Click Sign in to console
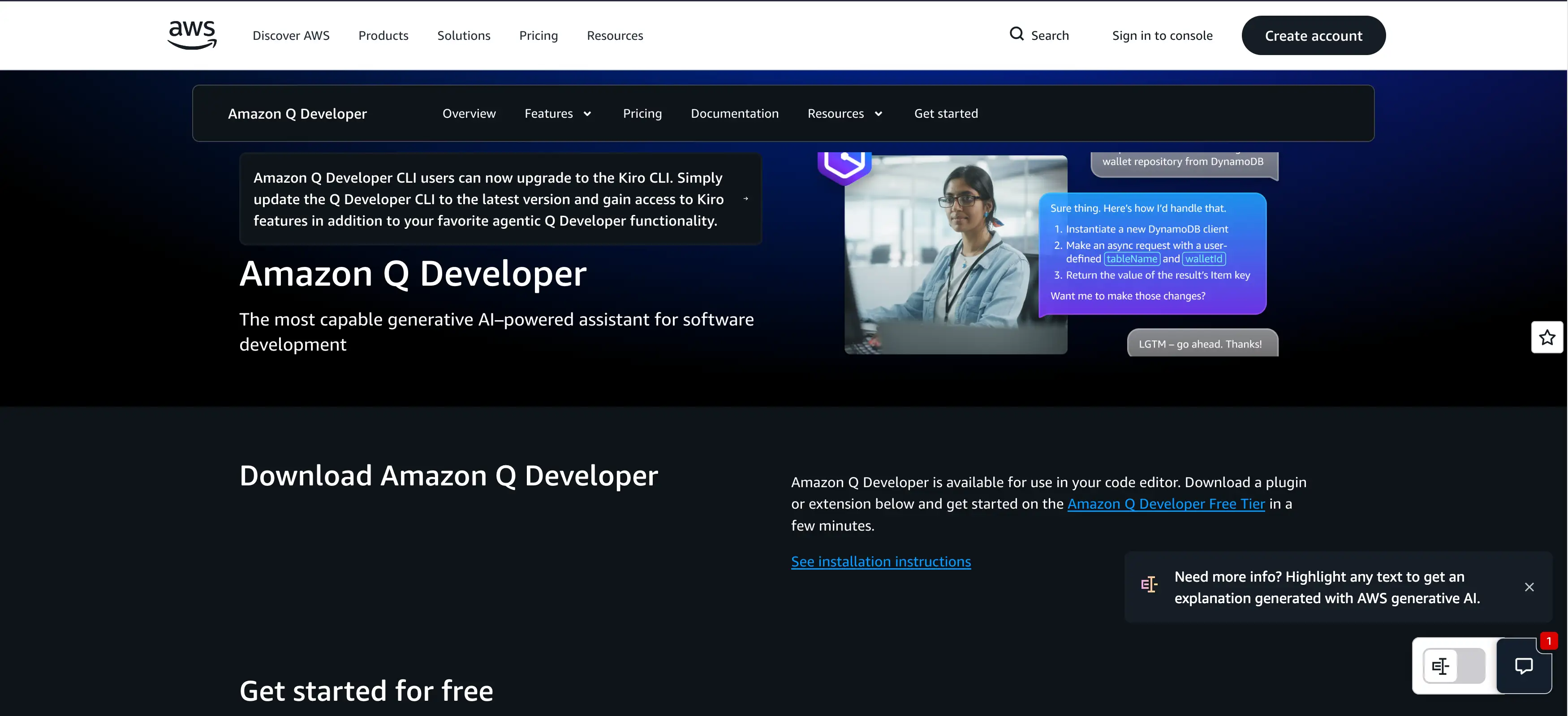 pyautogui.click(x=1162, y=35)
